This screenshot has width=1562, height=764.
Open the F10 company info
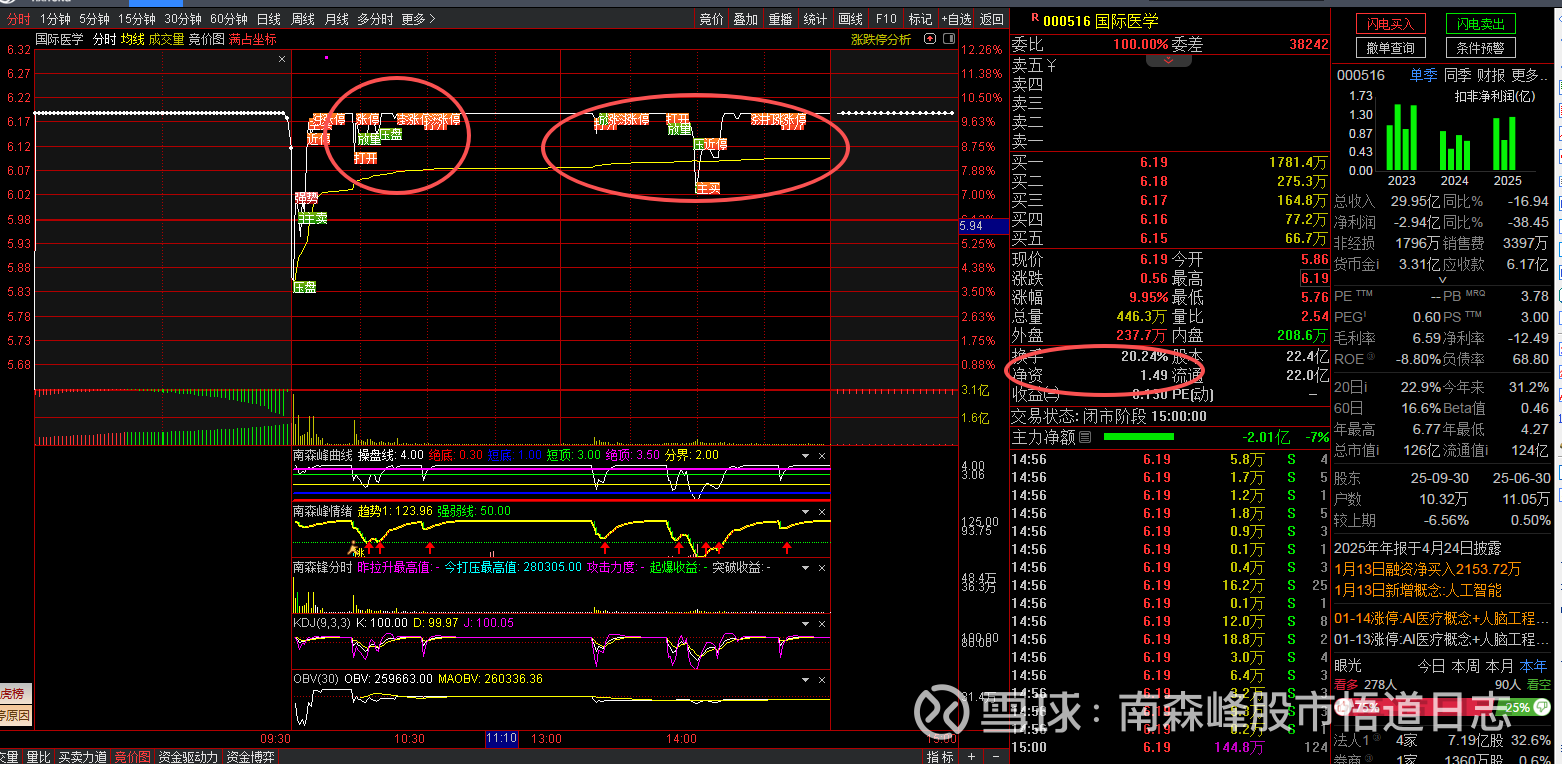click(886, 19)
